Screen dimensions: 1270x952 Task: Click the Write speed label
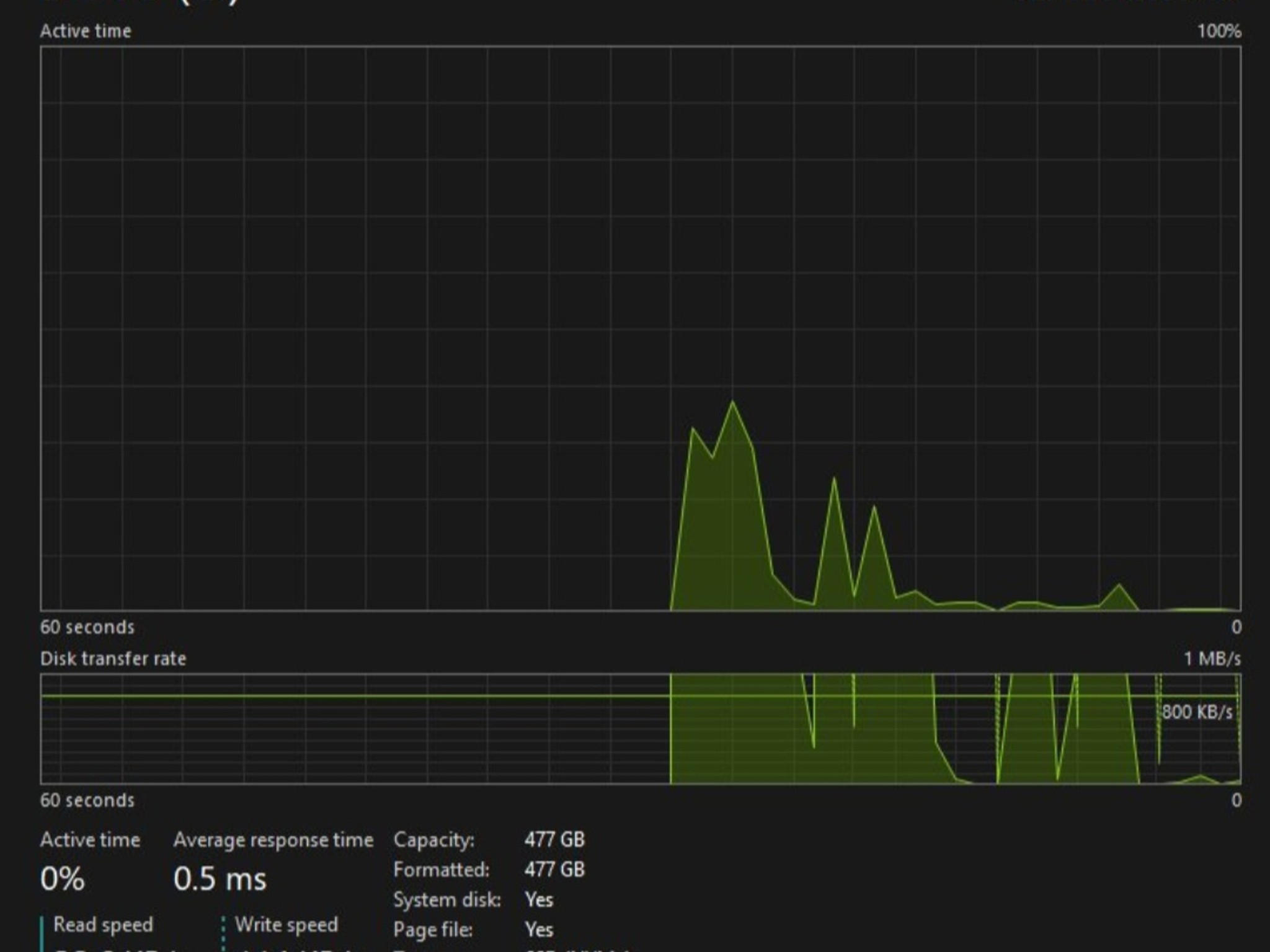pos(286,925)
